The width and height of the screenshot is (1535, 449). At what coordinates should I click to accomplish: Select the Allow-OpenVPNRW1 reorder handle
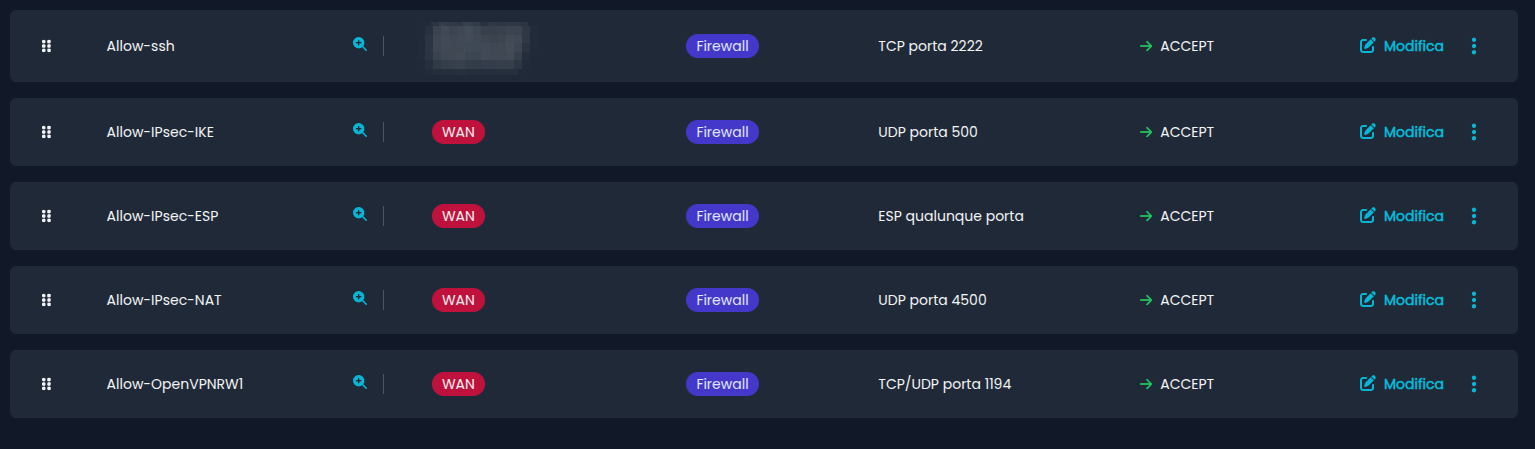[46, 384]
